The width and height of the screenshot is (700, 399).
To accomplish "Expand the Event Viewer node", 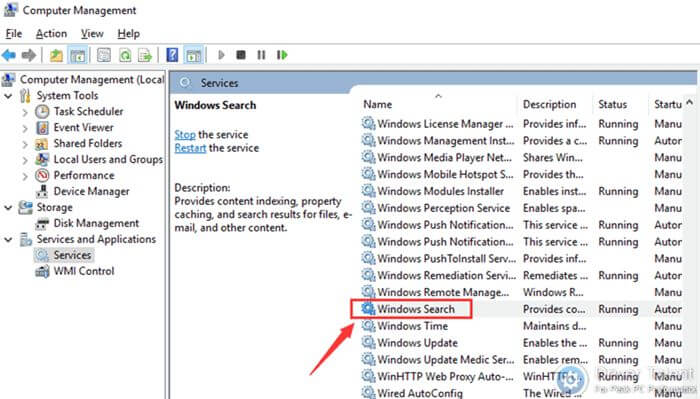I will point(25,128).
